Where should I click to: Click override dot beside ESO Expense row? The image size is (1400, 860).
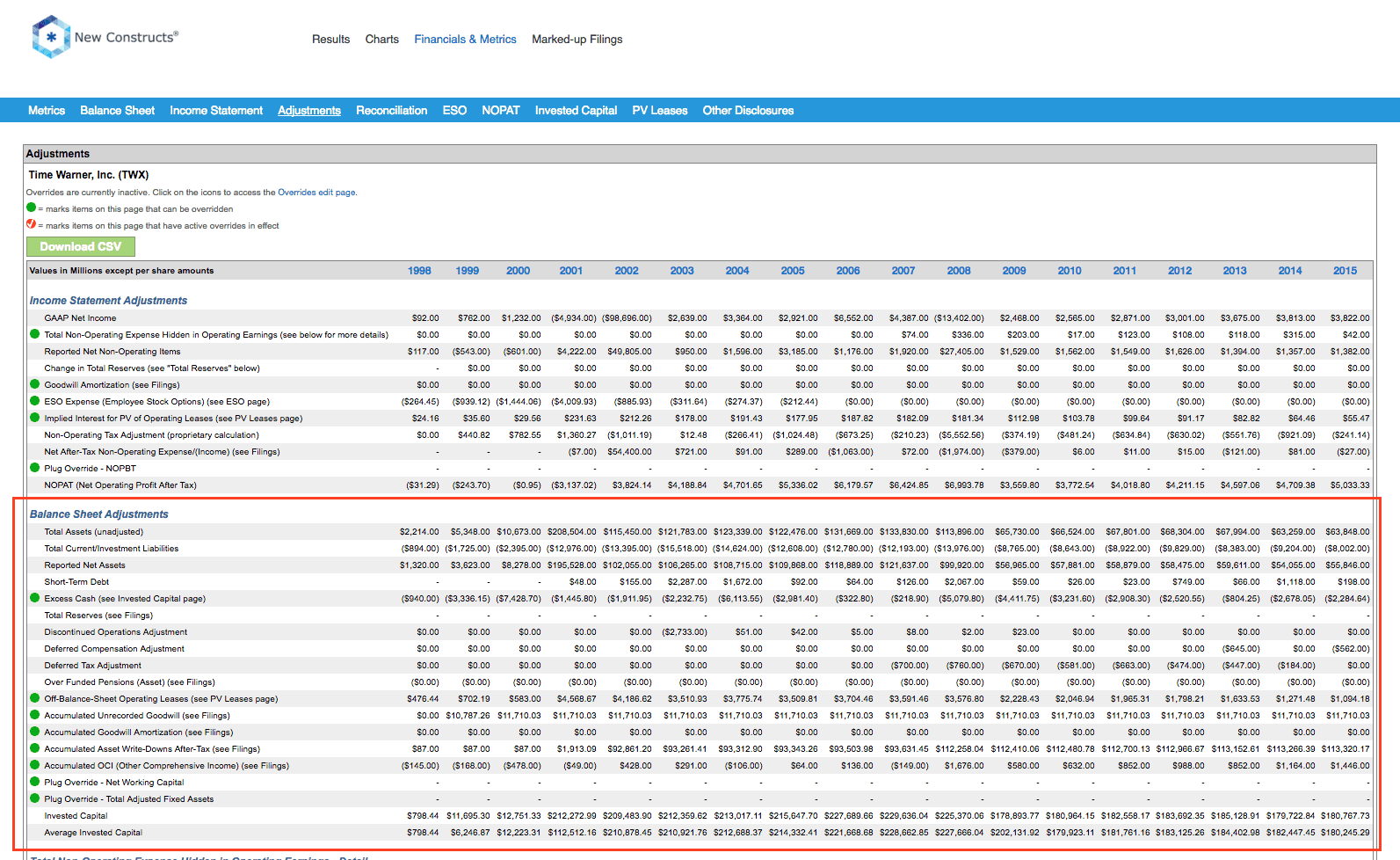pyautogui.click(x=35, y=401)
